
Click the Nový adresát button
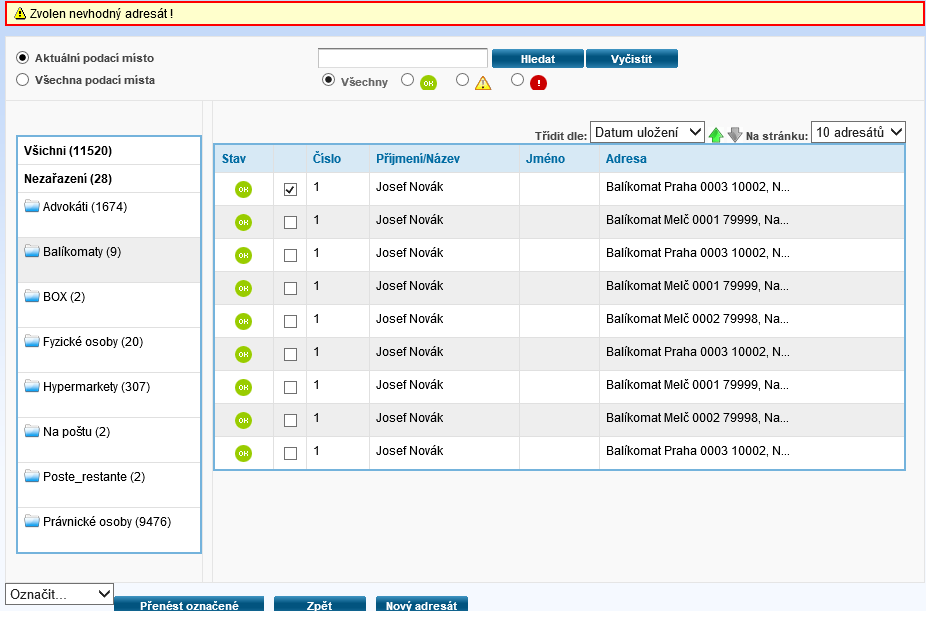(421, 605)
